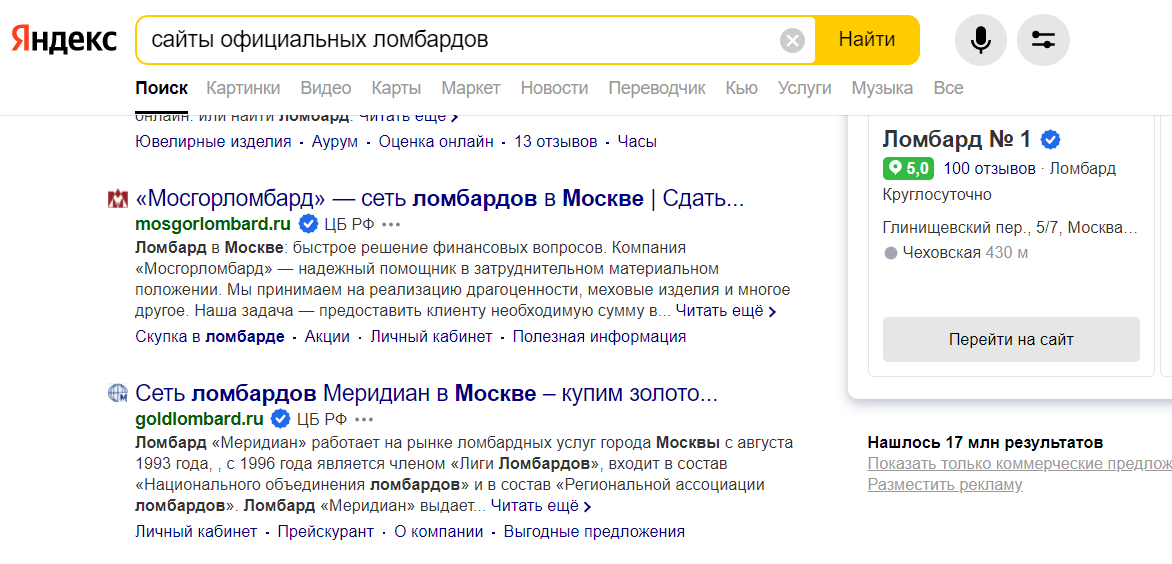
Task: Click the Меридиан site favicon
Action: coord(119,393)
